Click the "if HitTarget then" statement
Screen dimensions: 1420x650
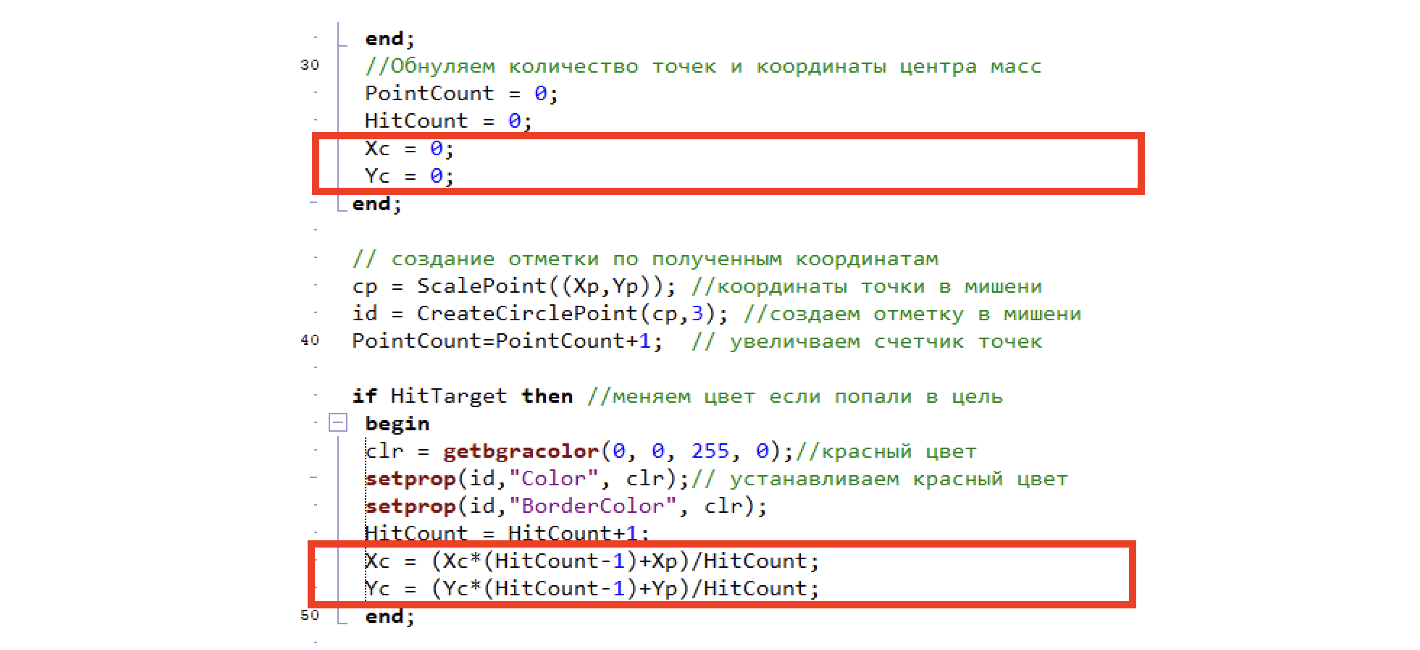point(462,396)
